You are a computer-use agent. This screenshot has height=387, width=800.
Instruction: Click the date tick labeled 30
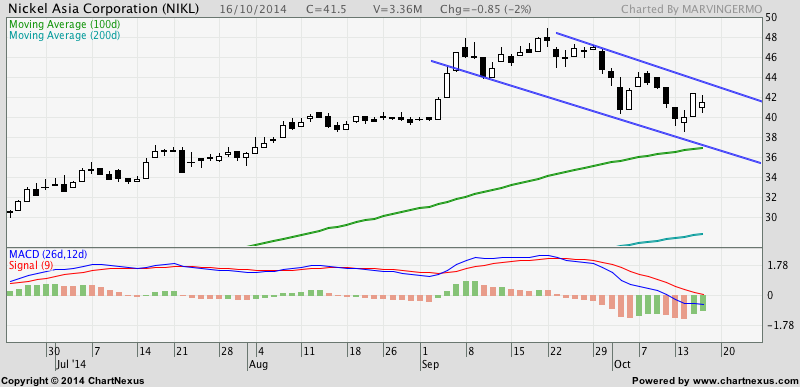(55, 351)
